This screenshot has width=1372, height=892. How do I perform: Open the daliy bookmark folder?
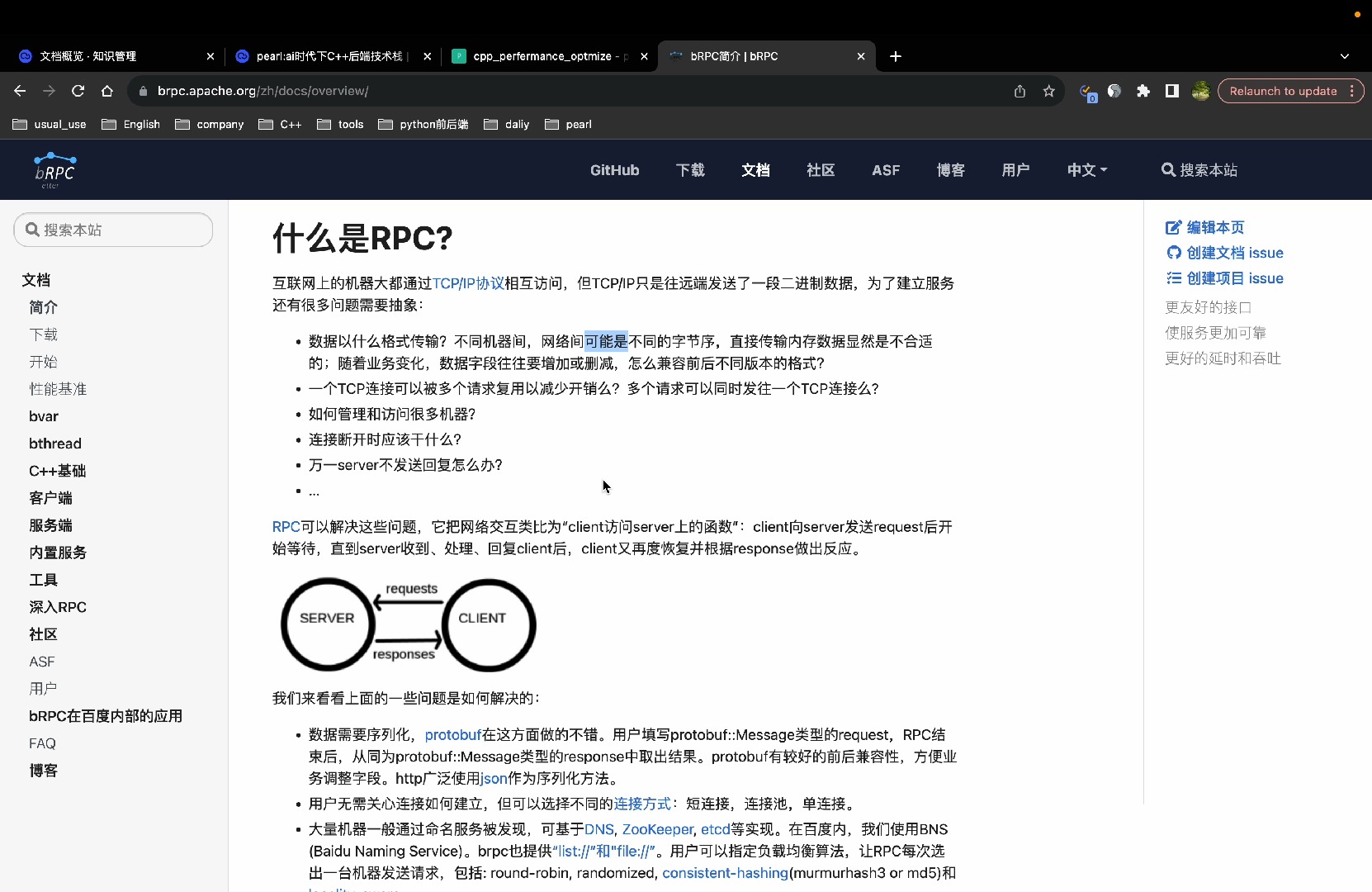[507, 125]
